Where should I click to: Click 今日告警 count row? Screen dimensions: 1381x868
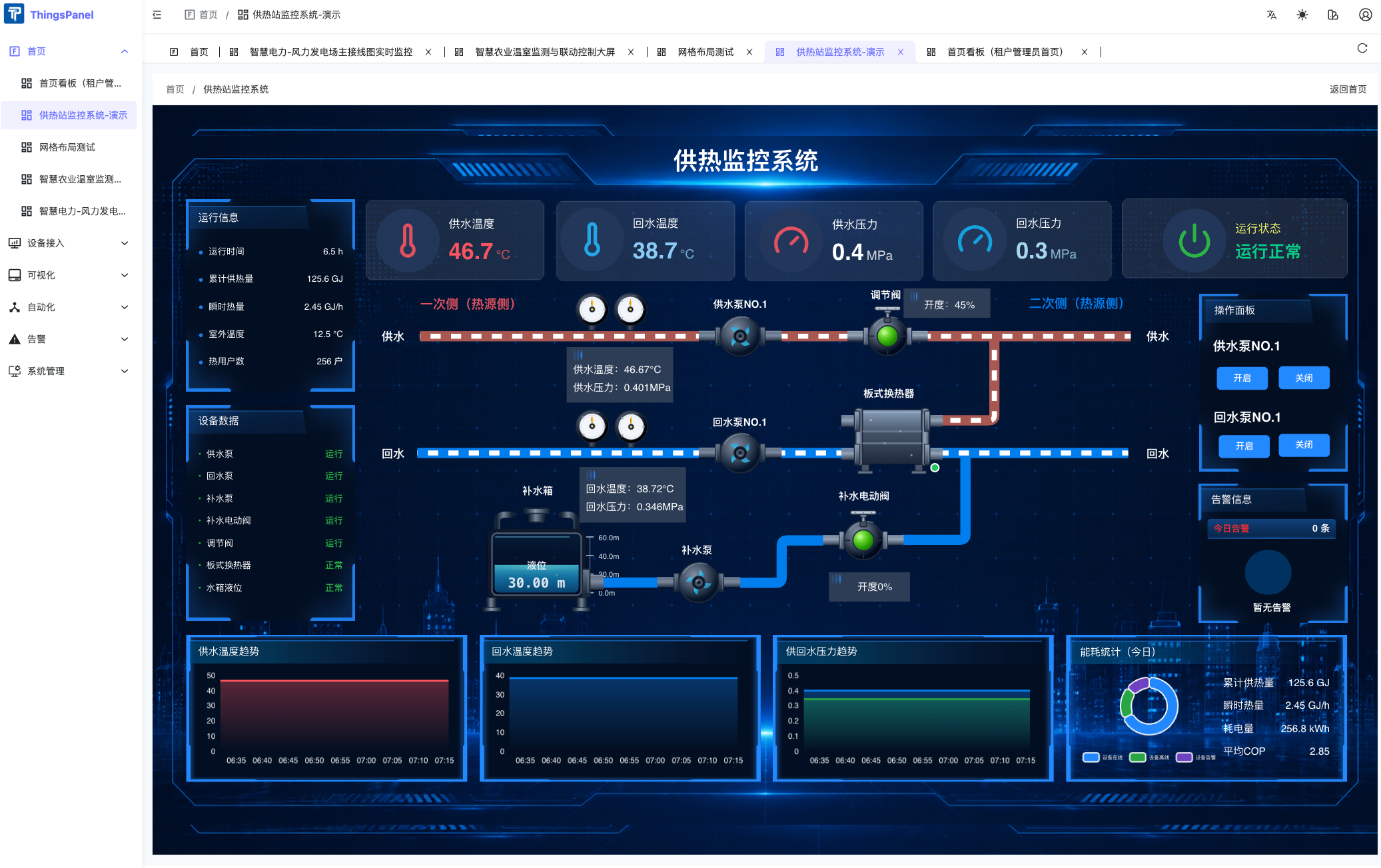pos(1271,528)
